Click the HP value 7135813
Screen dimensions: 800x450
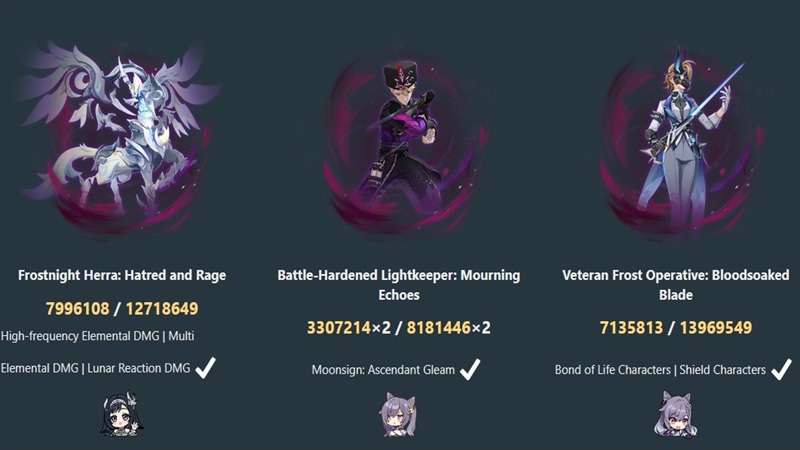(631, 328)
